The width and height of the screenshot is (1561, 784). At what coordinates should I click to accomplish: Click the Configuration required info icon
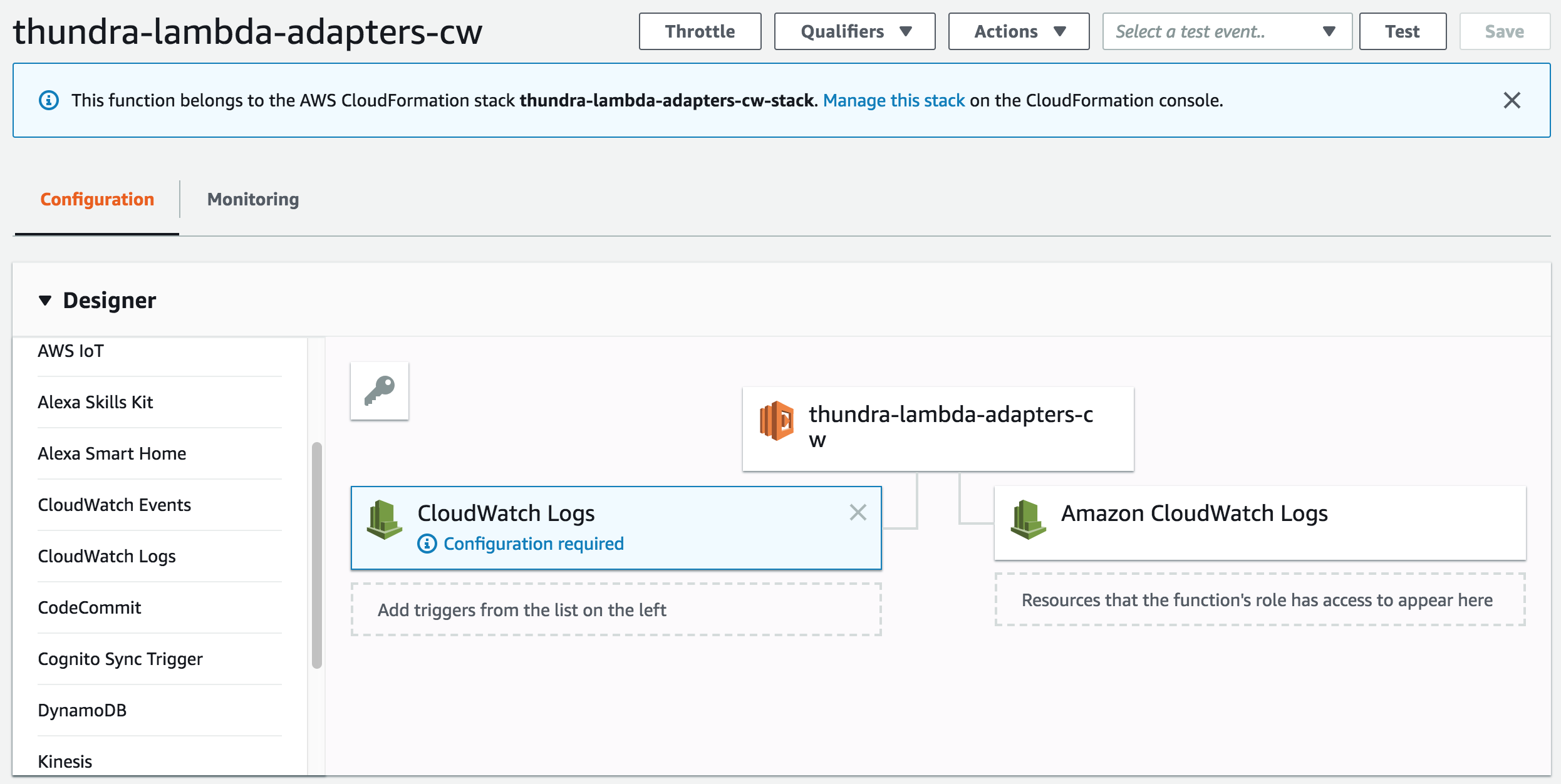[427, 544]
